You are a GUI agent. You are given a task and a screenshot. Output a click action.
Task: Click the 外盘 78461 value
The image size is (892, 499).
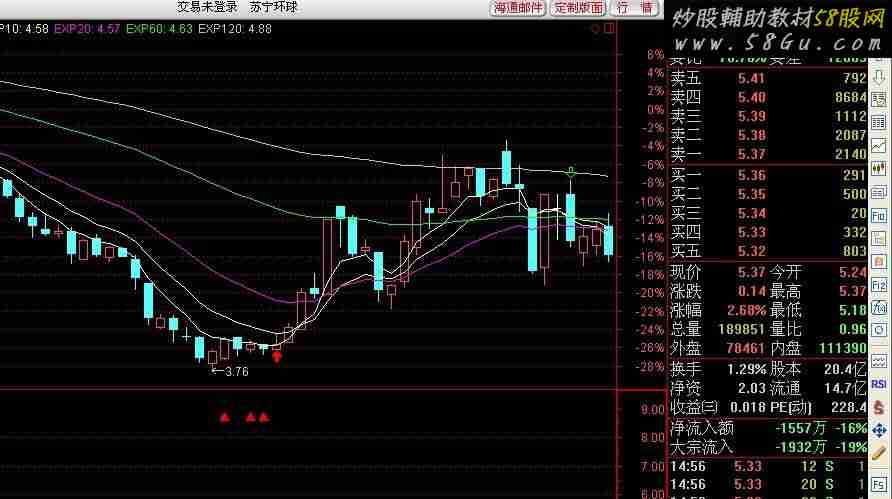click(x=746, y=348)
